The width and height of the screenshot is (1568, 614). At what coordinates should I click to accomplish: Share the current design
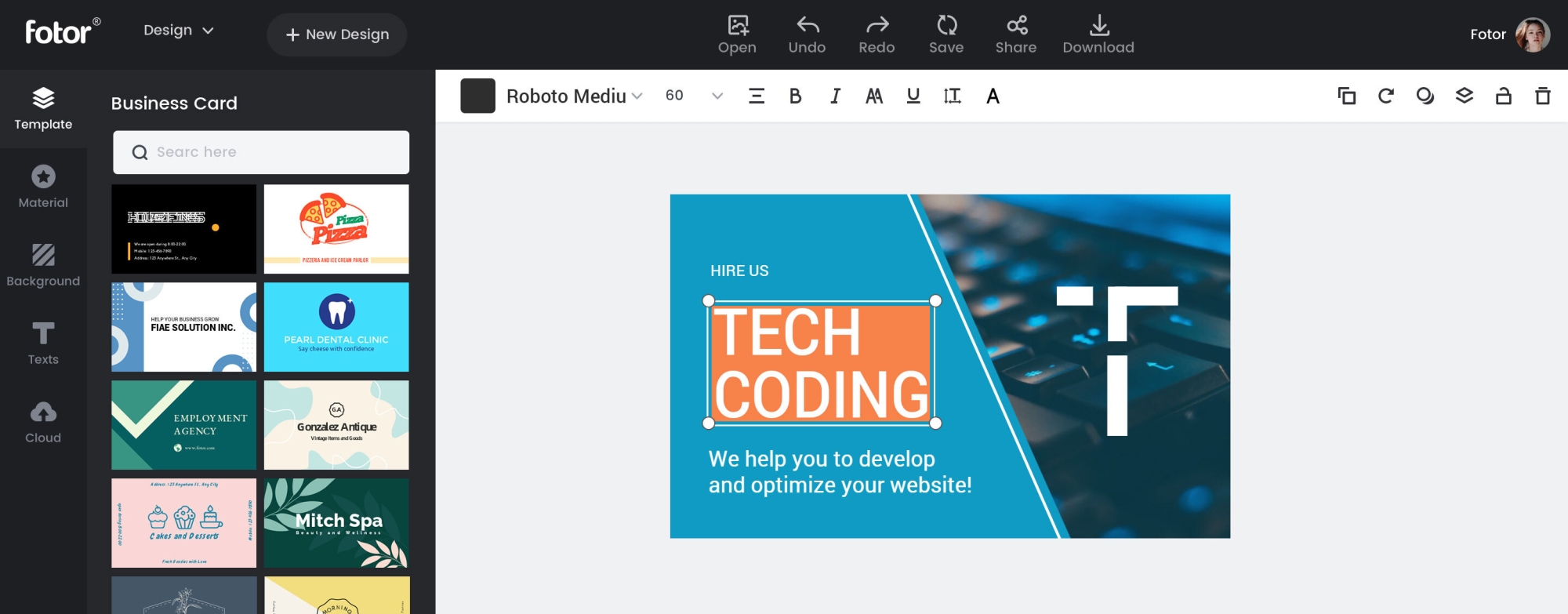(x=1016, y=35)
